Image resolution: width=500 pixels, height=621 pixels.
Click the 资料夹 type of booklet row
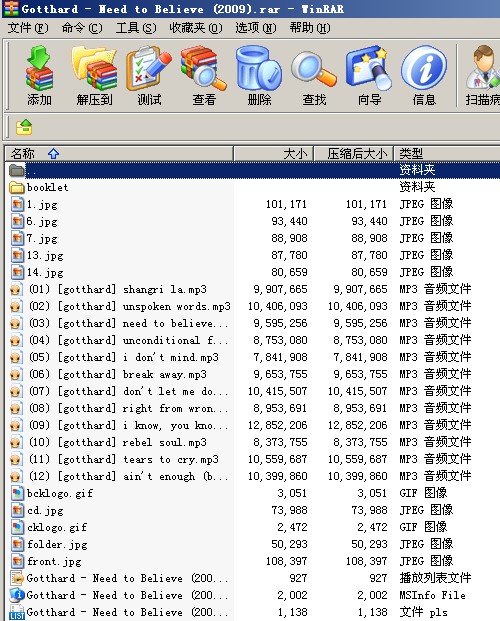(x=417, y=187)
